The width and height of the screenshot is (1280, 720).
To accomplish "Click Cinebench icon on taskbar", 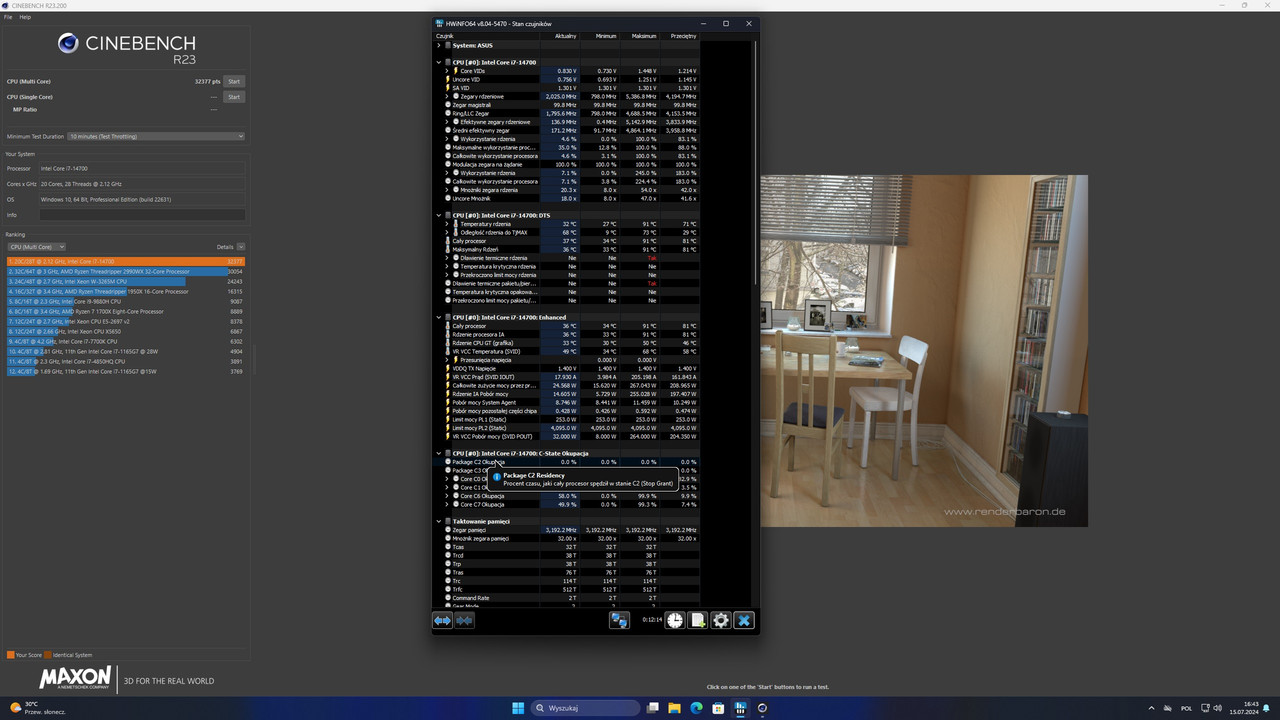I will click(763, 708).
